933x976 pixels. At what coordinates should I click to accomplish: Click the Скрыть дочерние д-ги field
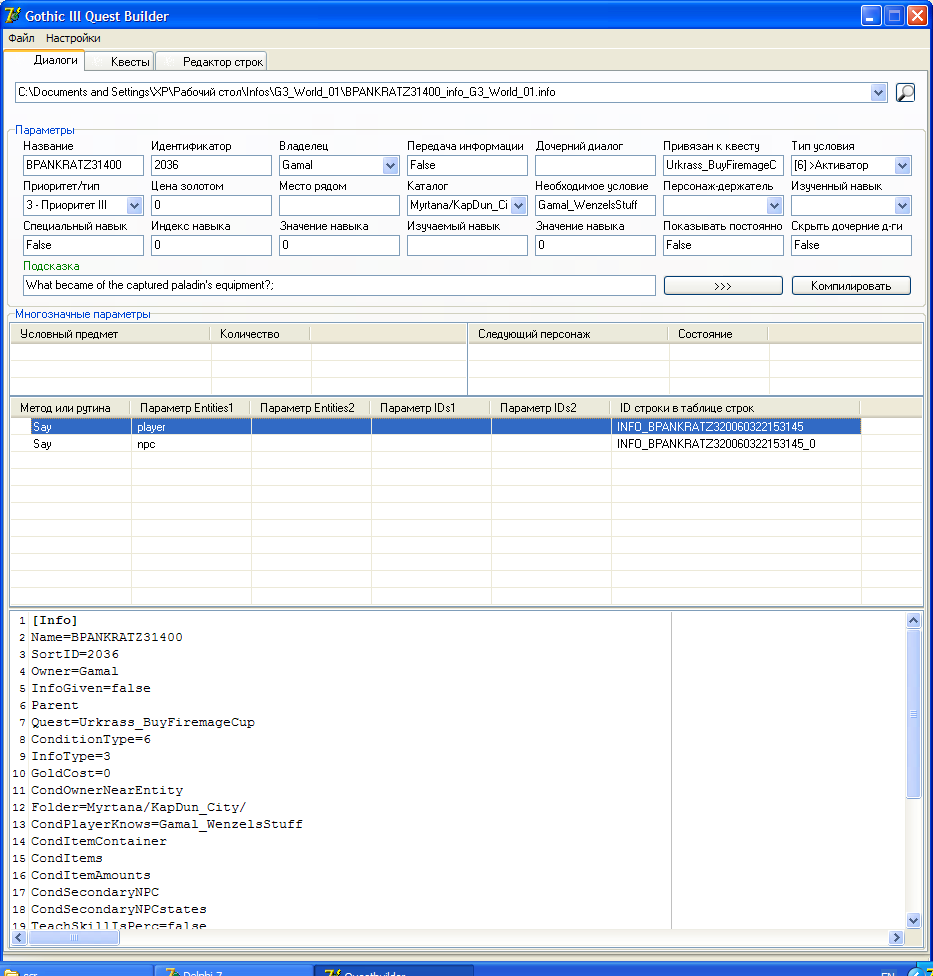point(851,245)
